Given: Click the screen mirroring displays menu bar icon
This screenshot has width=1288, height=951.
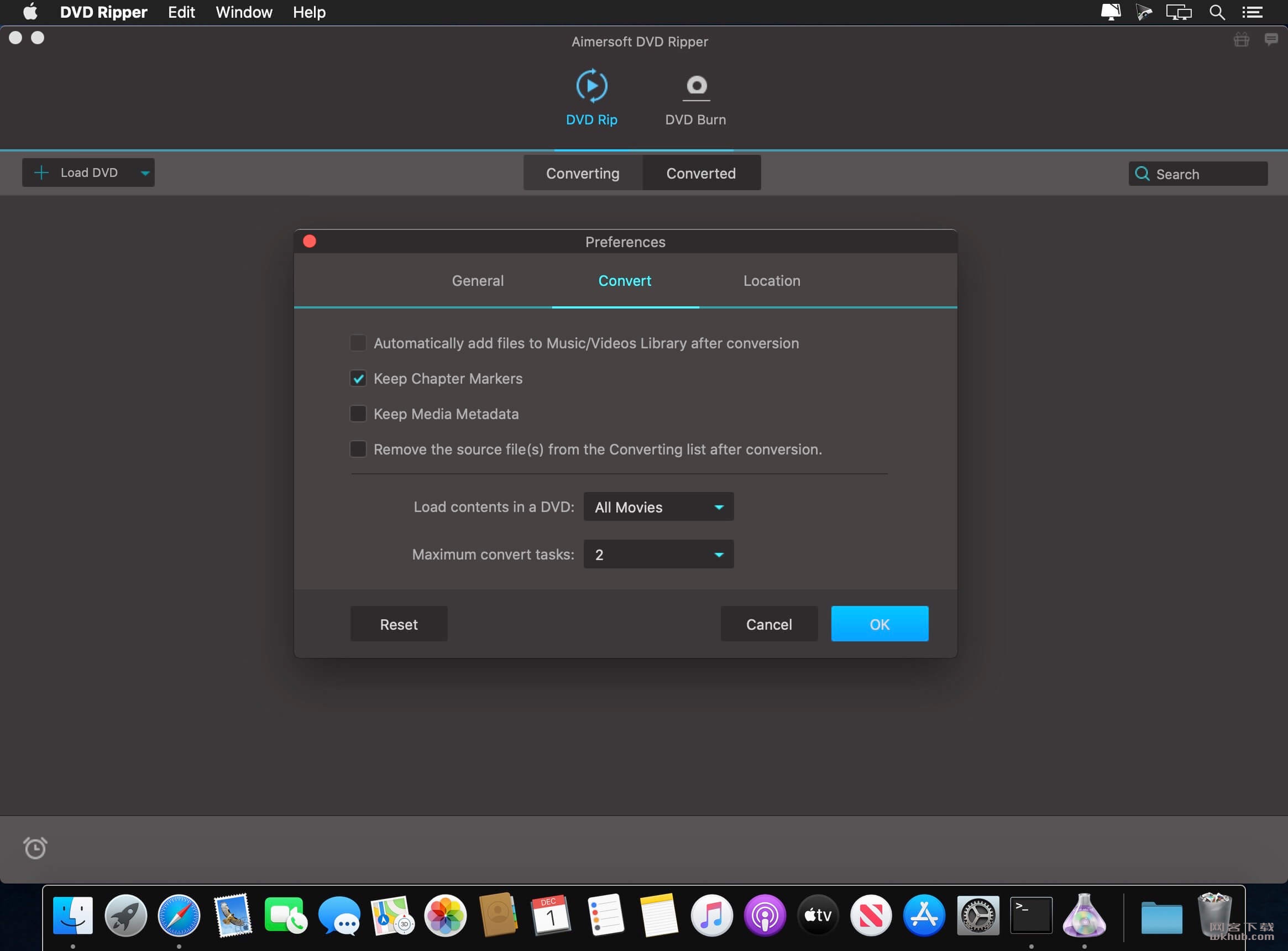Looking at the screenshot, I should point(1179,12).
